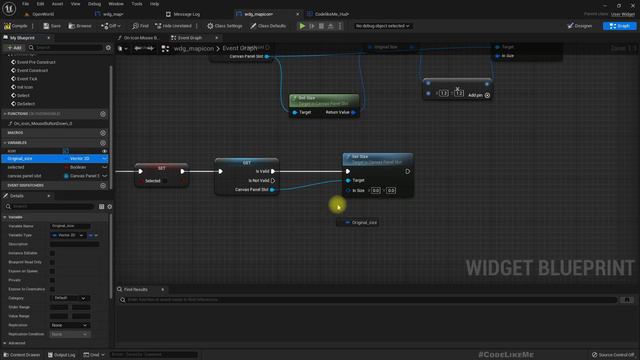The height and width of the screenshot is (360, 640).
Task: Switch to the Message Log tab
Action: coord(183,14)
